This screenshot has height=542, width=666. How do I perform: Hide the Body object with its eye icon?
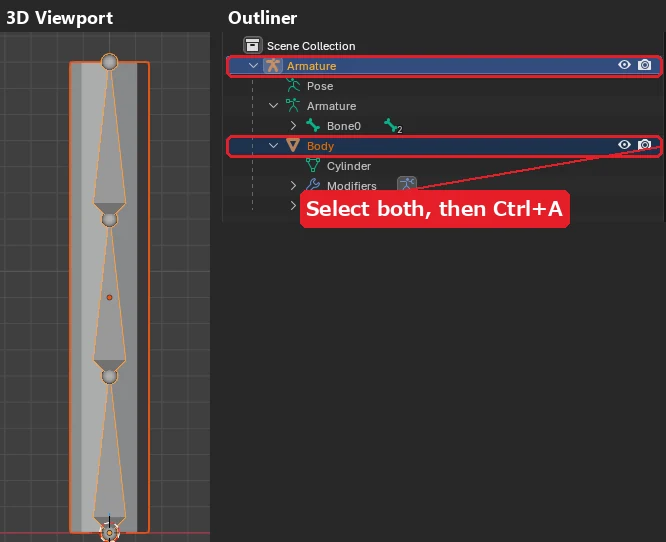[624, 144]
